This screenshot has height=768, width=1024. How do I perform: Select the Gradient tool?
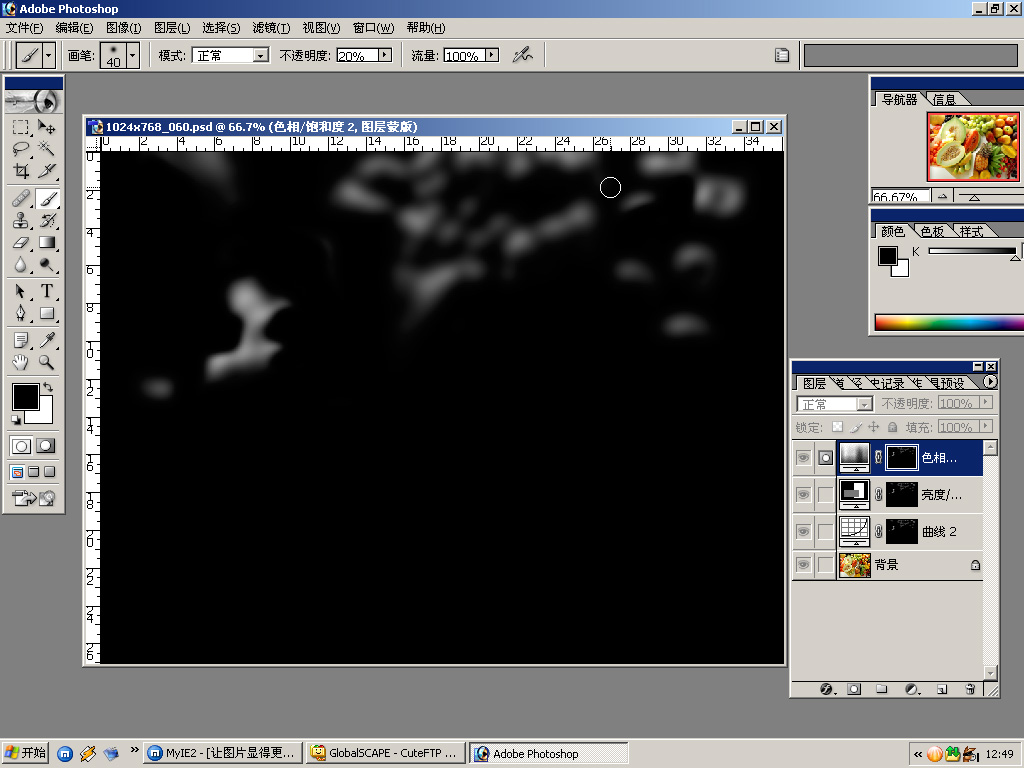point(46,242)
